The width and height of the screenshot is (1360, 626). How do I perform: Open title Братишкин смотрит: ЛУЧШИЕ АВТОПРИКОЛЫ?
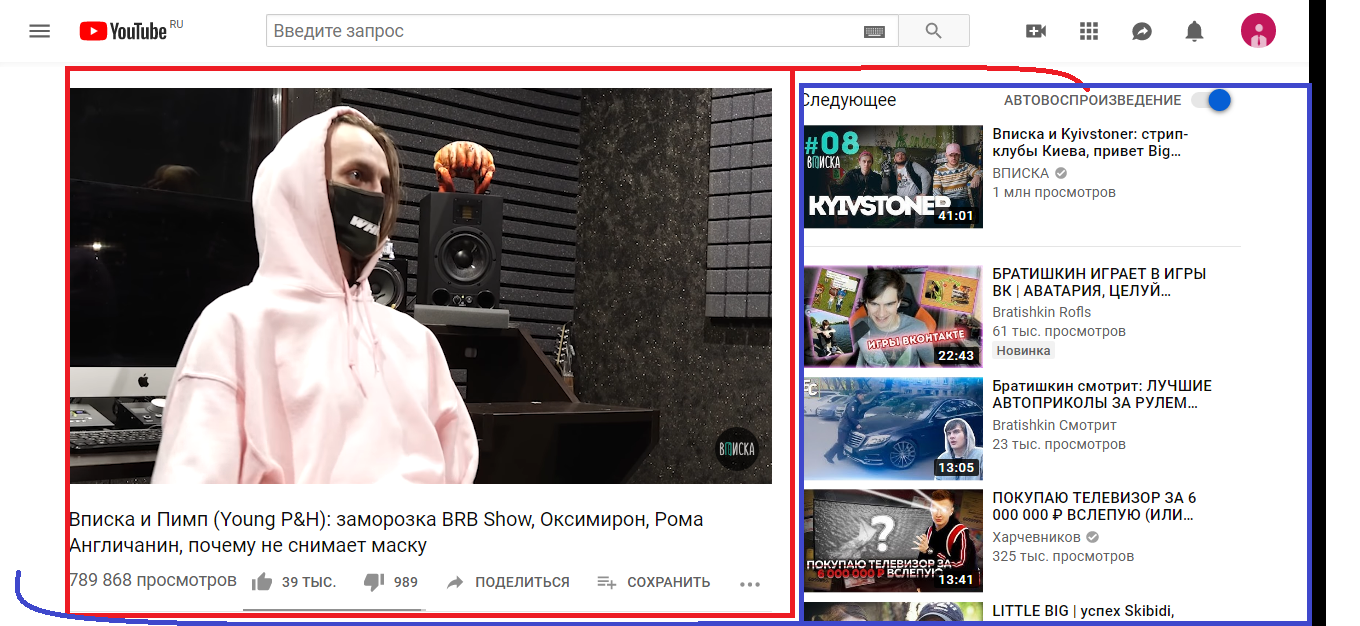pos(1102,394)
